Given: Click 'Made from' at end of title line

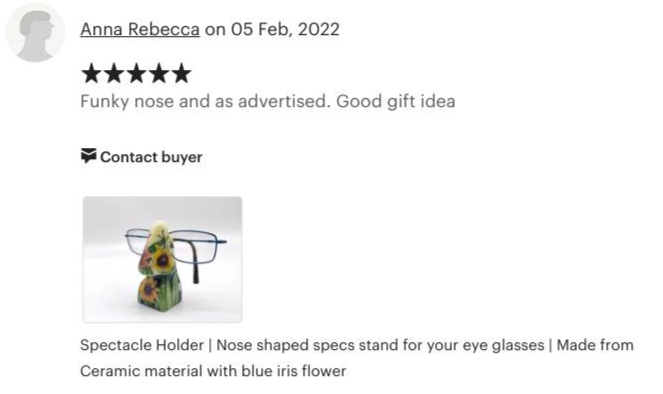Looking at the screenshot, I should tap(595, 345).
